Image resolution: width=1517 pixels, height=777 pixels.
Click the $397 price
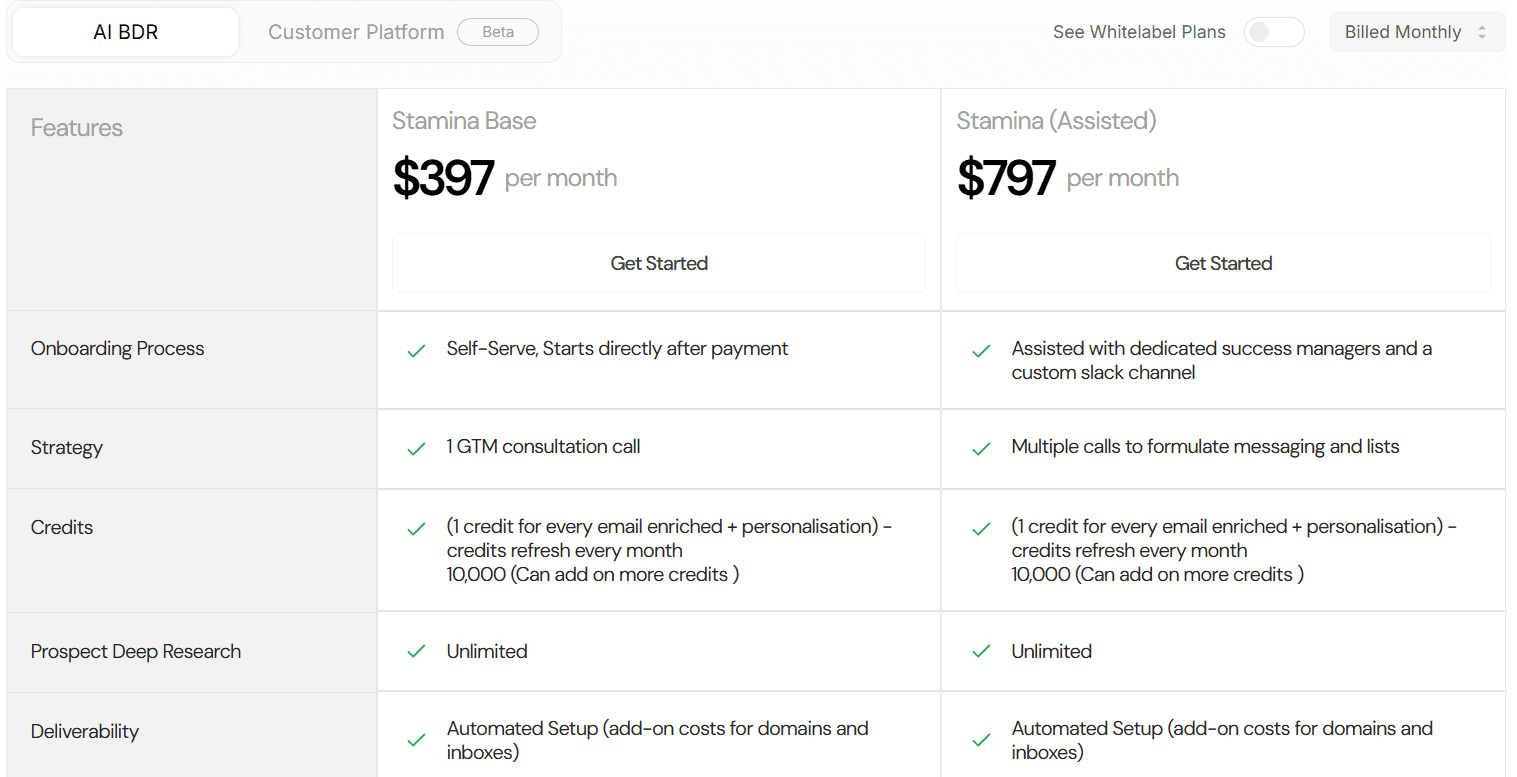point(443,178)
